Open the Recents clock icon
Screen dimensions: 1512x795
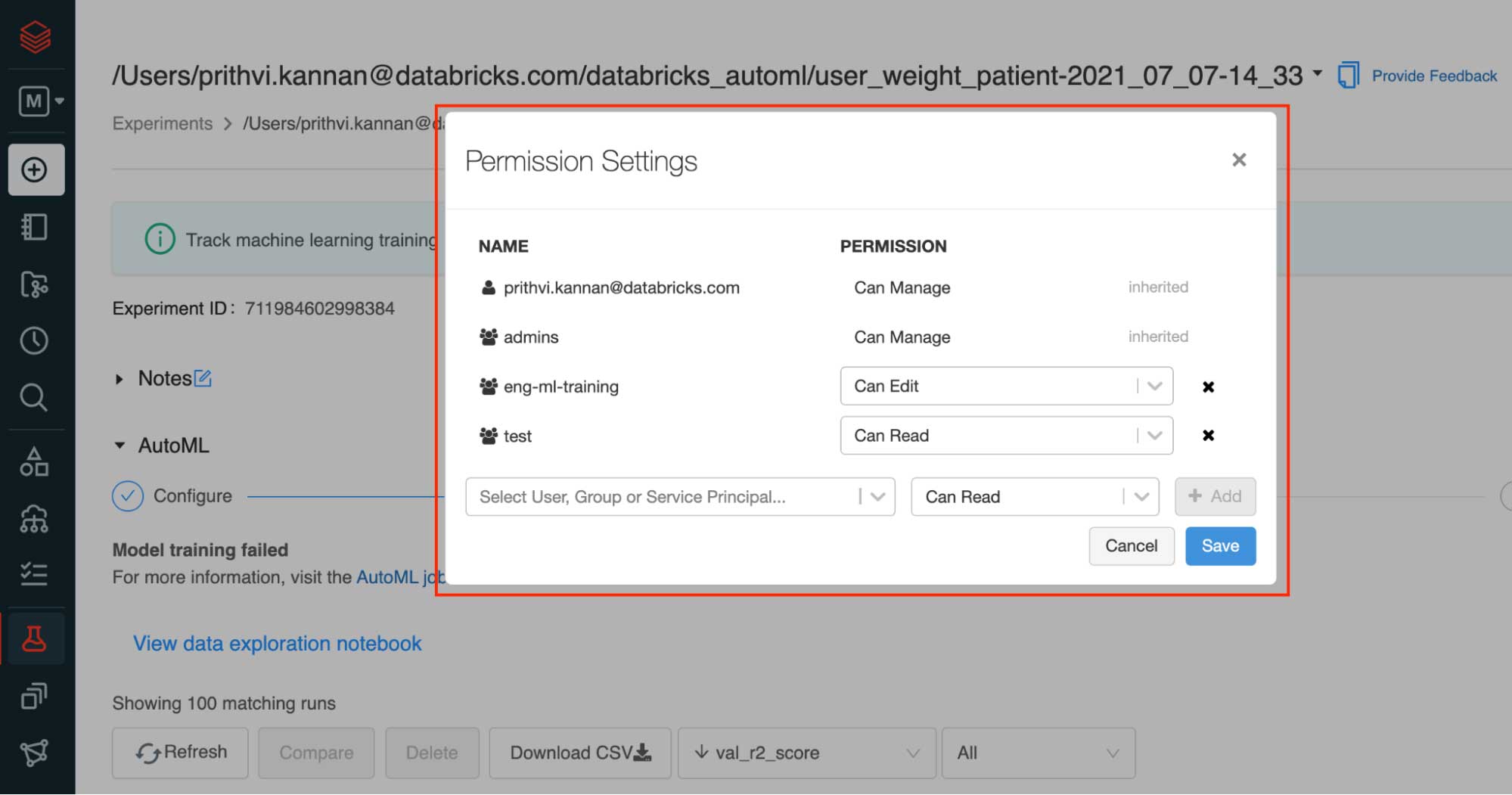click(35, 341)
